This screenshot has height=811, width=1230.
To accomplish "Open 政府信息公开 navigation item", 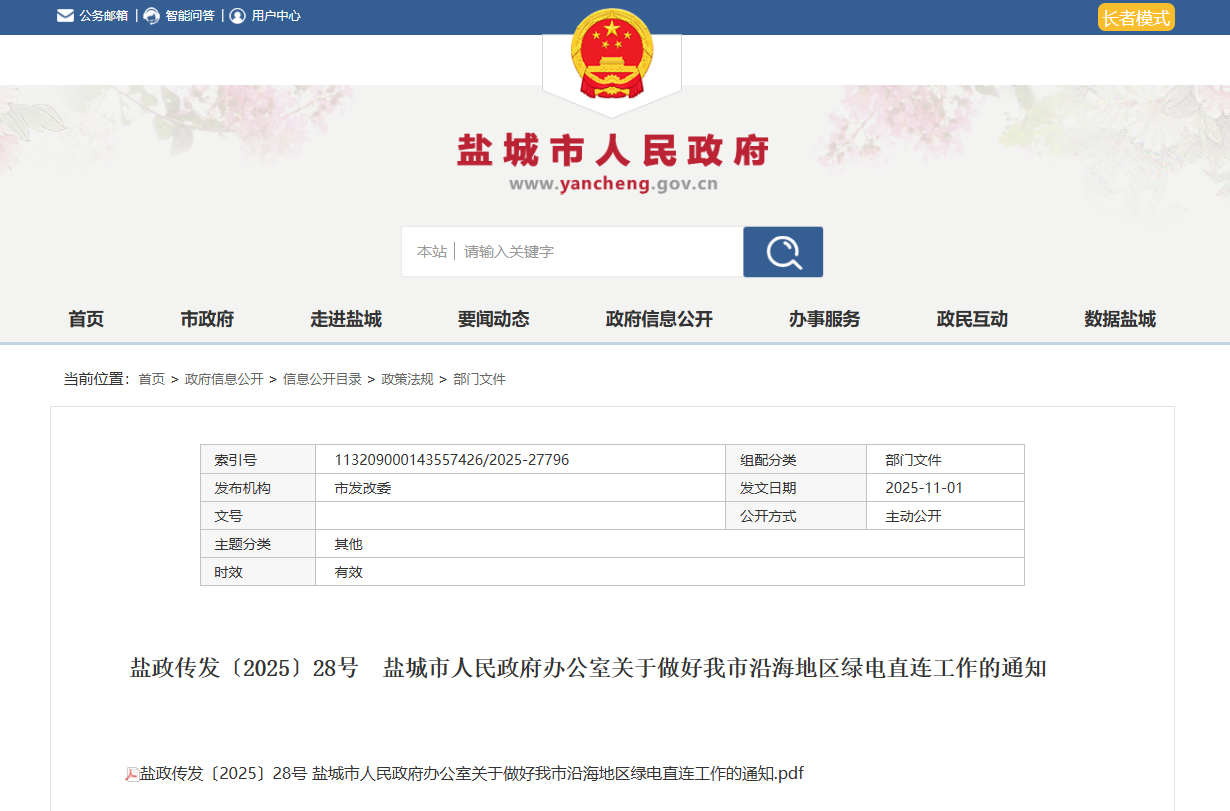I will click(x=659, y=319).
